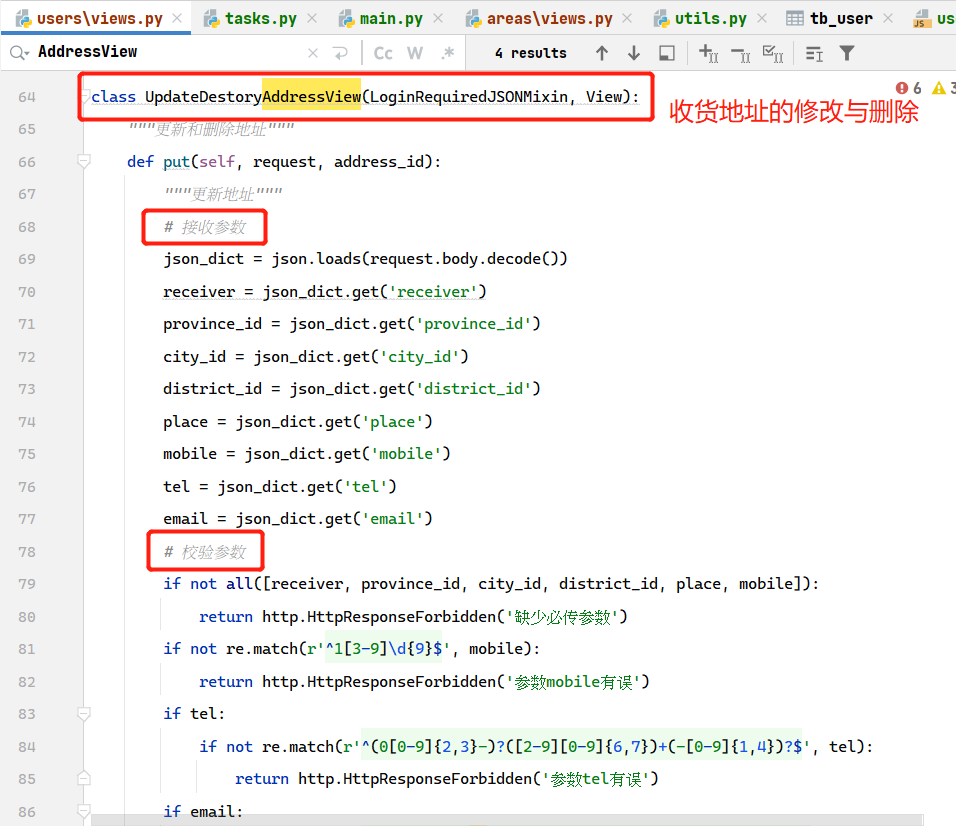Collapse the 'if tel:' block fold
Screen dimensions: 956x826
click(x=84, y=714)
